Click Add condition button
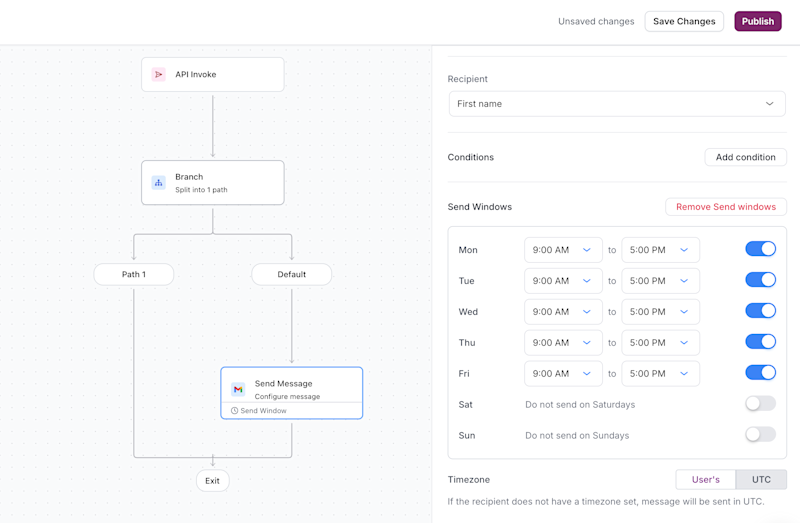 pos(745,157)
